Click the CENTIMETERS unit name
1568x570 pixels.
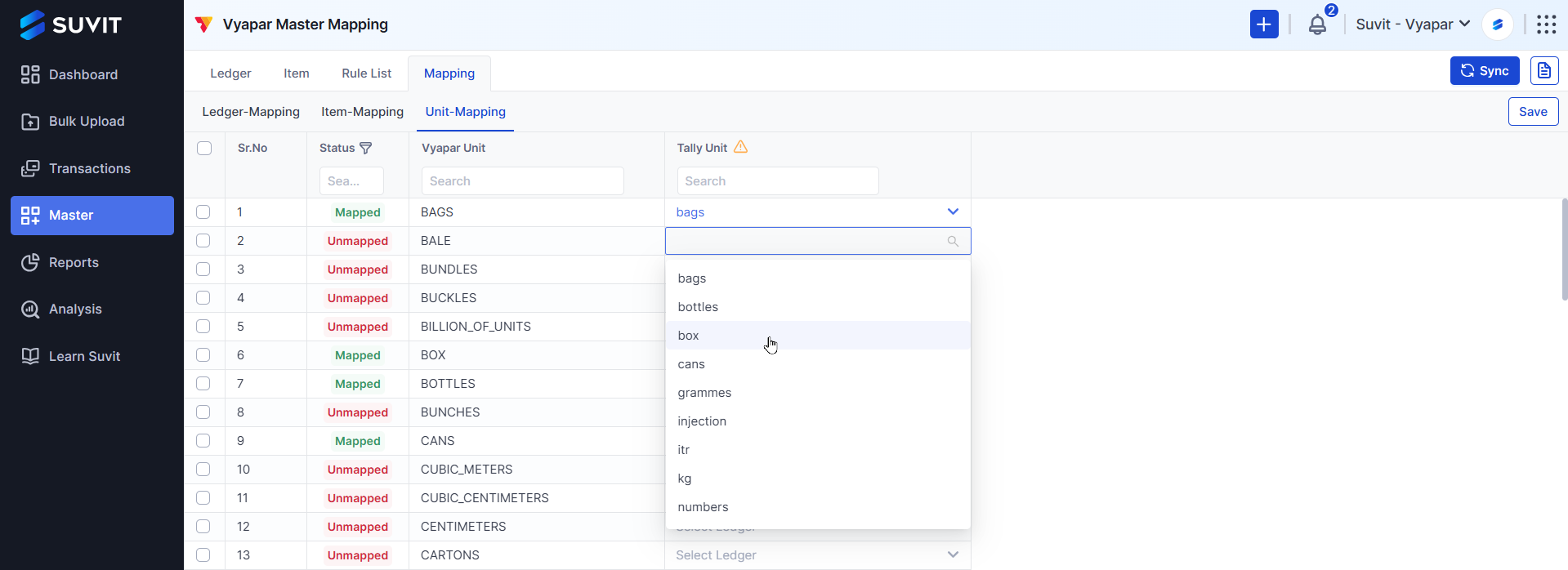point(463,527)
